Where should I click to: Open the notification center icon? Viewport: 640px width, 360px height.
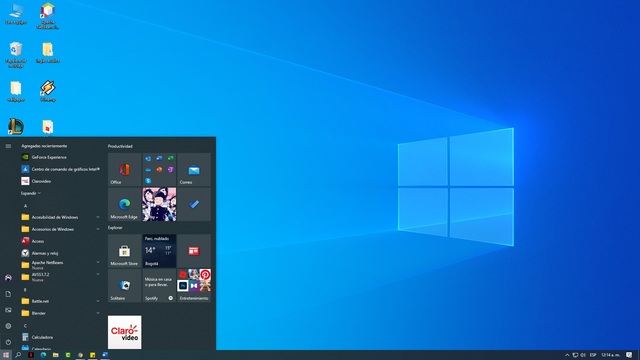[x=629, y=355]
